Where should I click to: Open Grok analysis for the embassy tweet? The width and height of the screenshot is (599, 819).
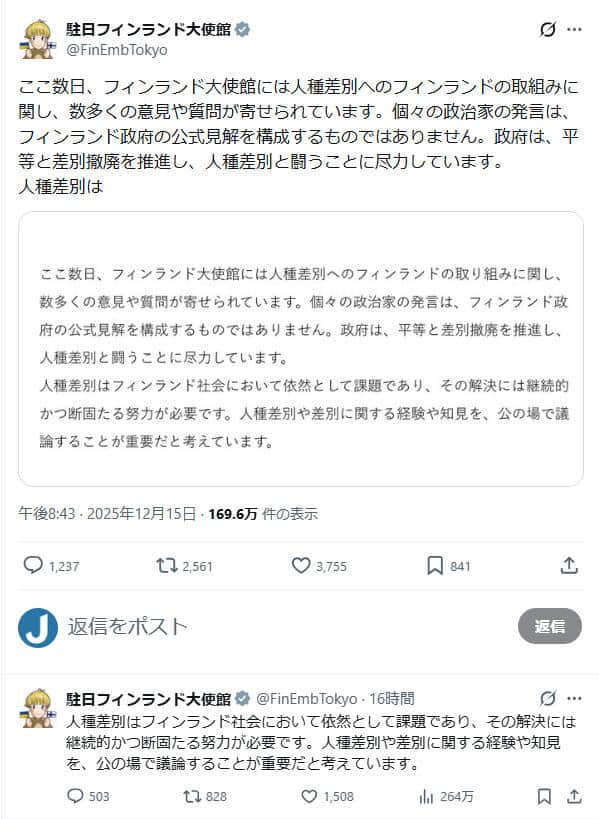point(548,31)
